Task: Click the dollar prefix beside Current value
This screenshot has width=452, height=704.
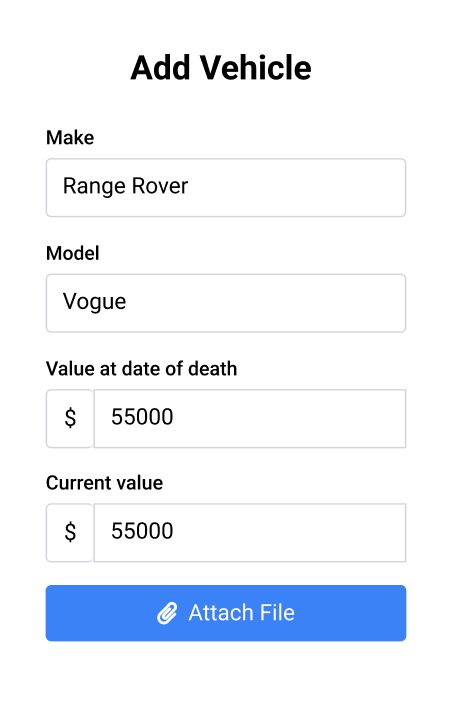Action: [70, 532]
